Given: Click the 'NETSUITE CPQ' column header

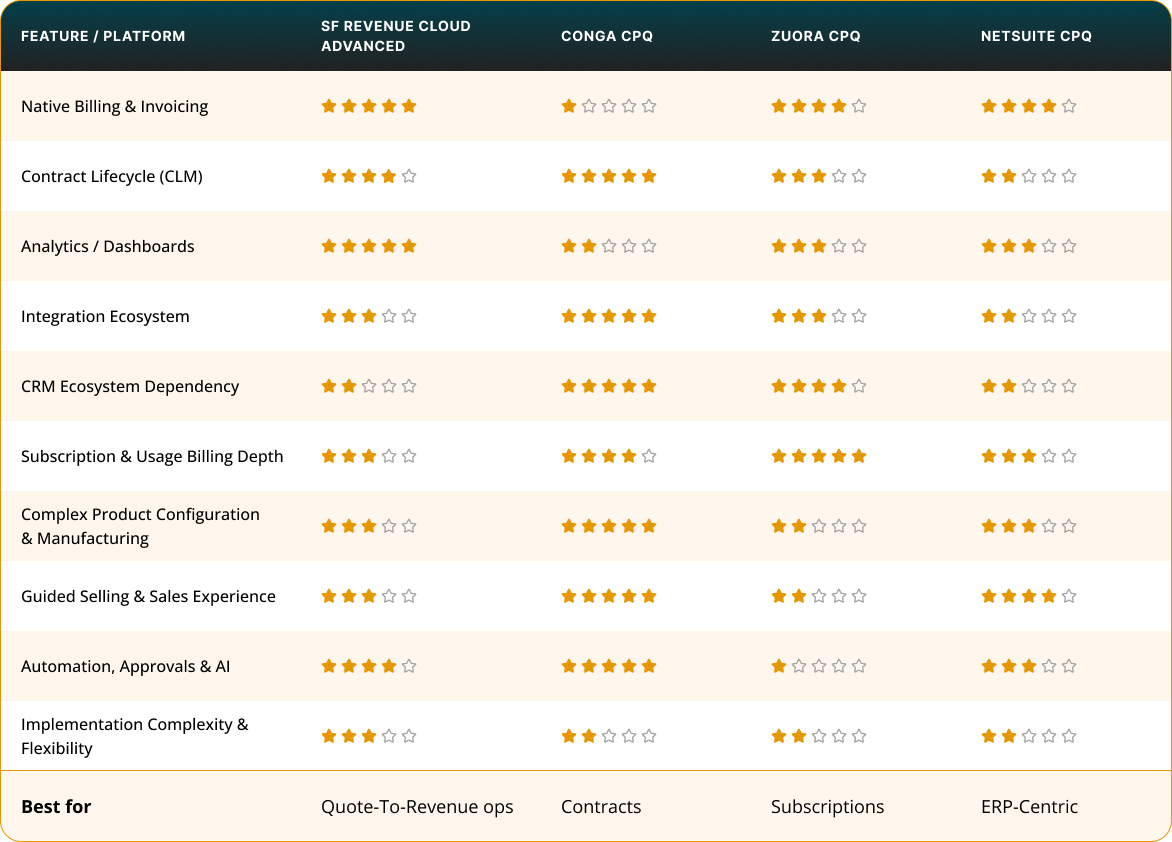Looking at the screenshot, I should (1036, 36).
